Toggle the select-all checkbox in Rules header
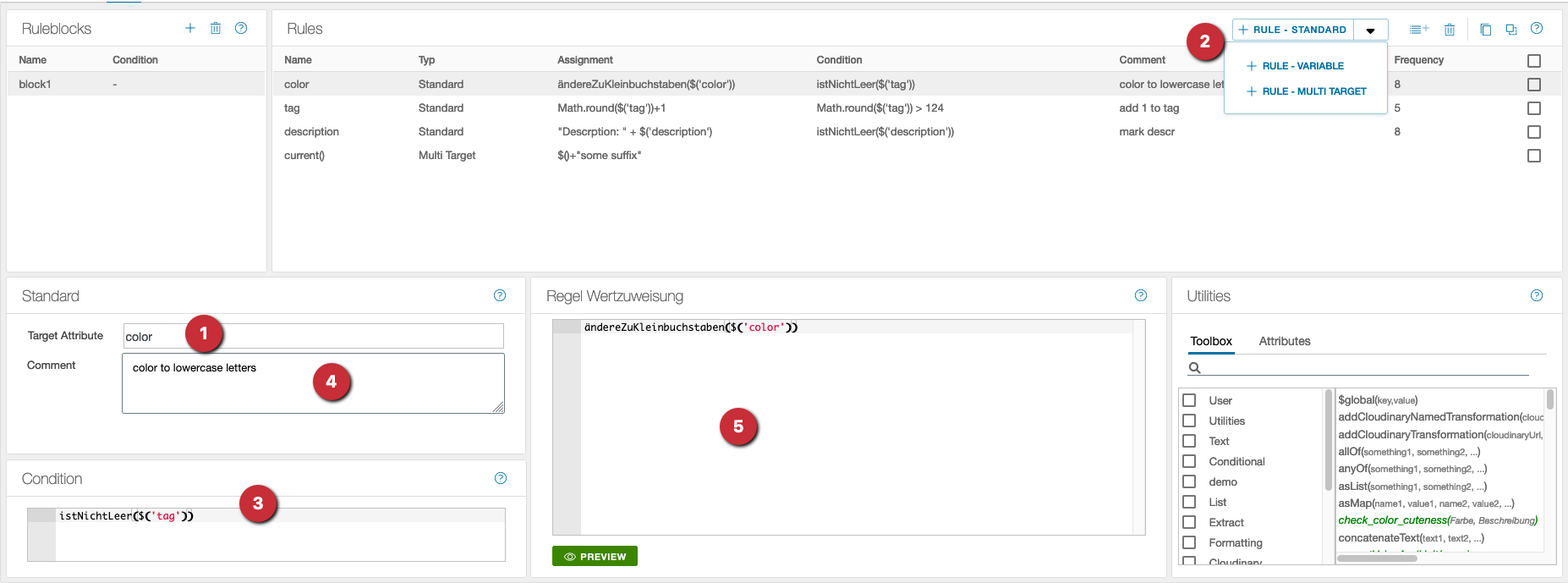 click(x=1534, y=61)
